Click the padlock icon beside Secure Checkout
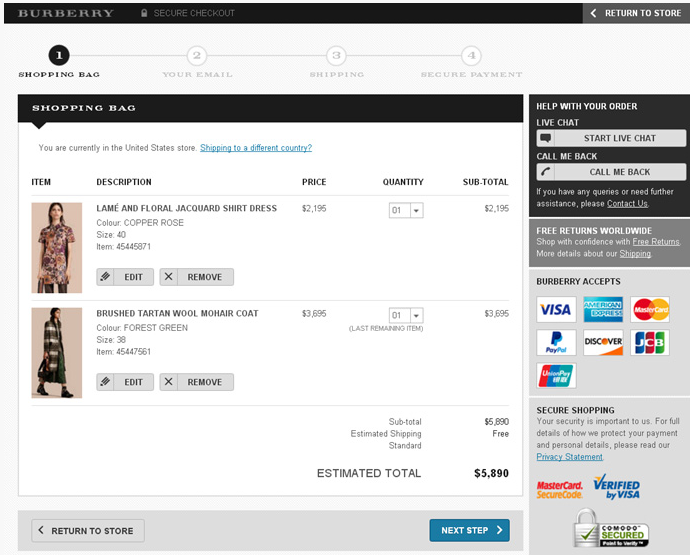This screenshot has height=555, width=690. coord(144,13)
